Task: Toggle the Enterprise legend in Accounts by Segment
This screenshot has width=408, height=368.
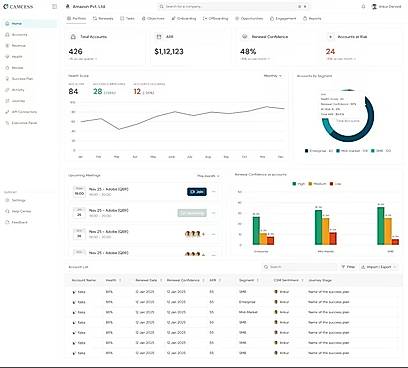Action: click(x=319, y=151)
